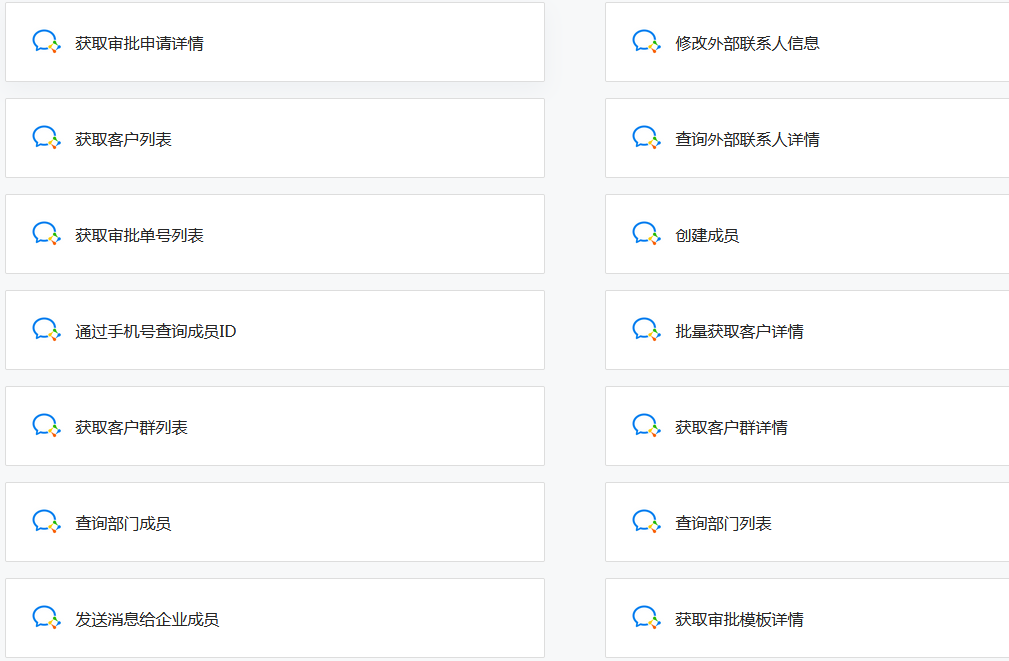
Task: Select the 查询外部联系人详情 action label
Action: pyautogui.click(x=747, y=139)
